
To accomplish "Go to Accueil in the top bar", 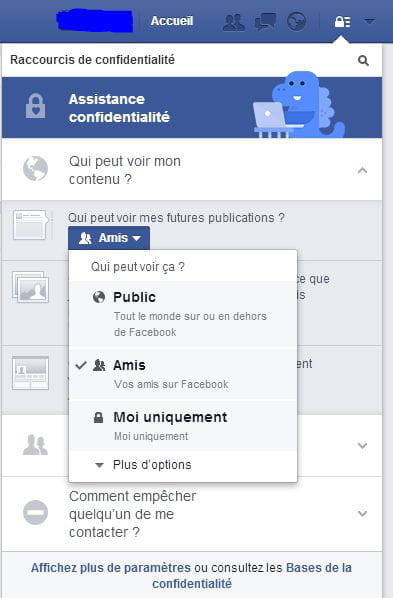I will click(x=172, y=21).
